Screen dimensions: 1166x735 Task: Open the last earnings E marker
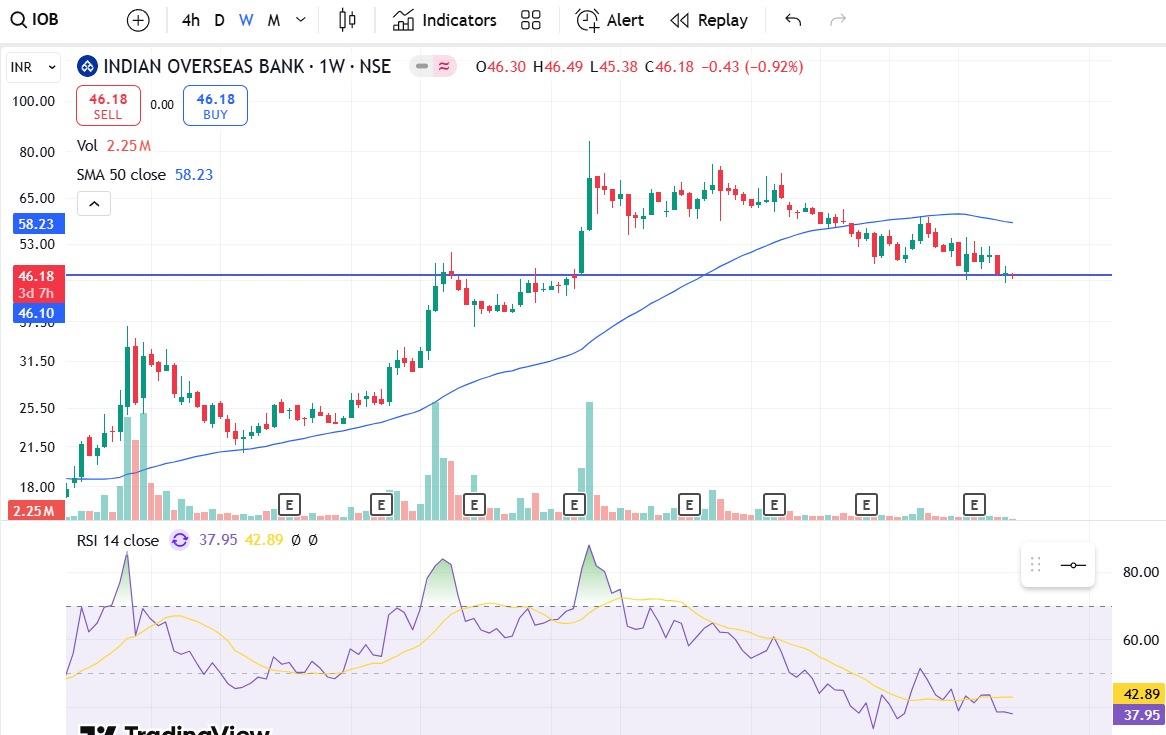pyautogui.click(x=974, y=505)
